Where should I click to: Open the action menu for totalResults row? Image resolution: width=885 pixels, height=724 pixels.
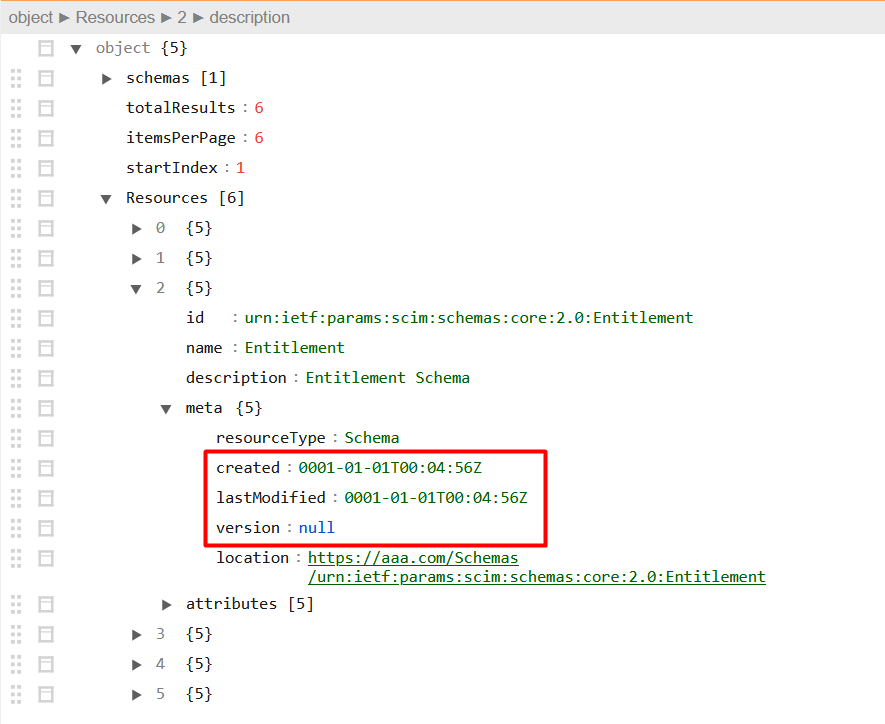46,108
